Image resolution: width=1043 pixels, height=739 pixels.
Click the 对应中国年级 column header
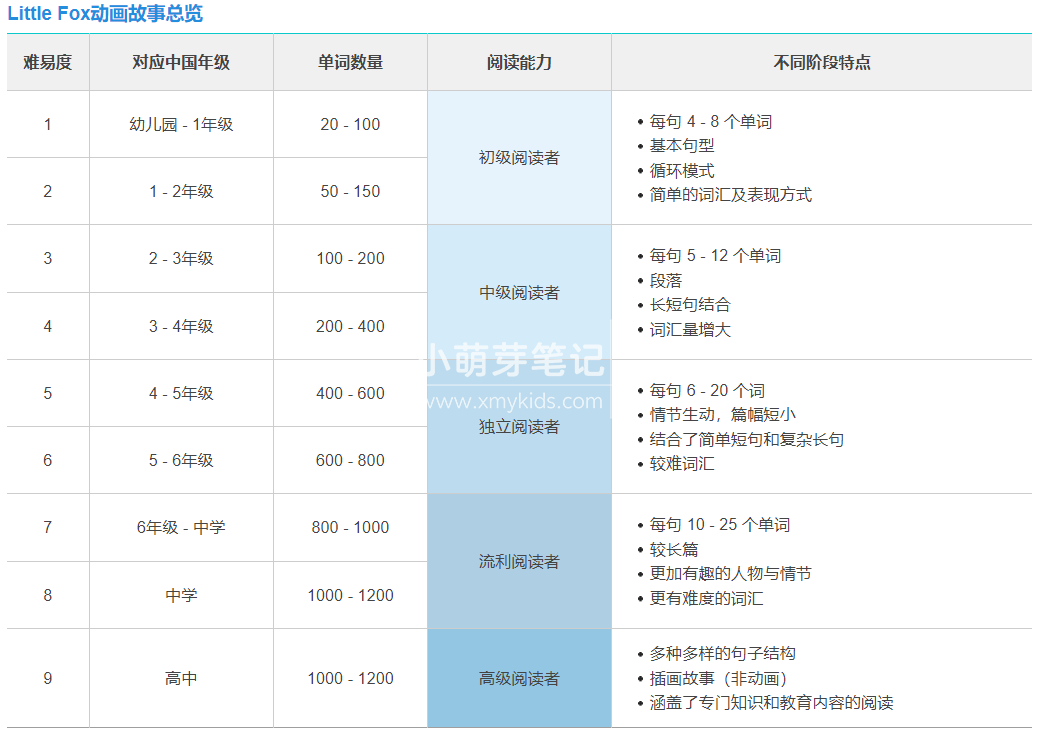pyautogui.click(x=181, y=62)
